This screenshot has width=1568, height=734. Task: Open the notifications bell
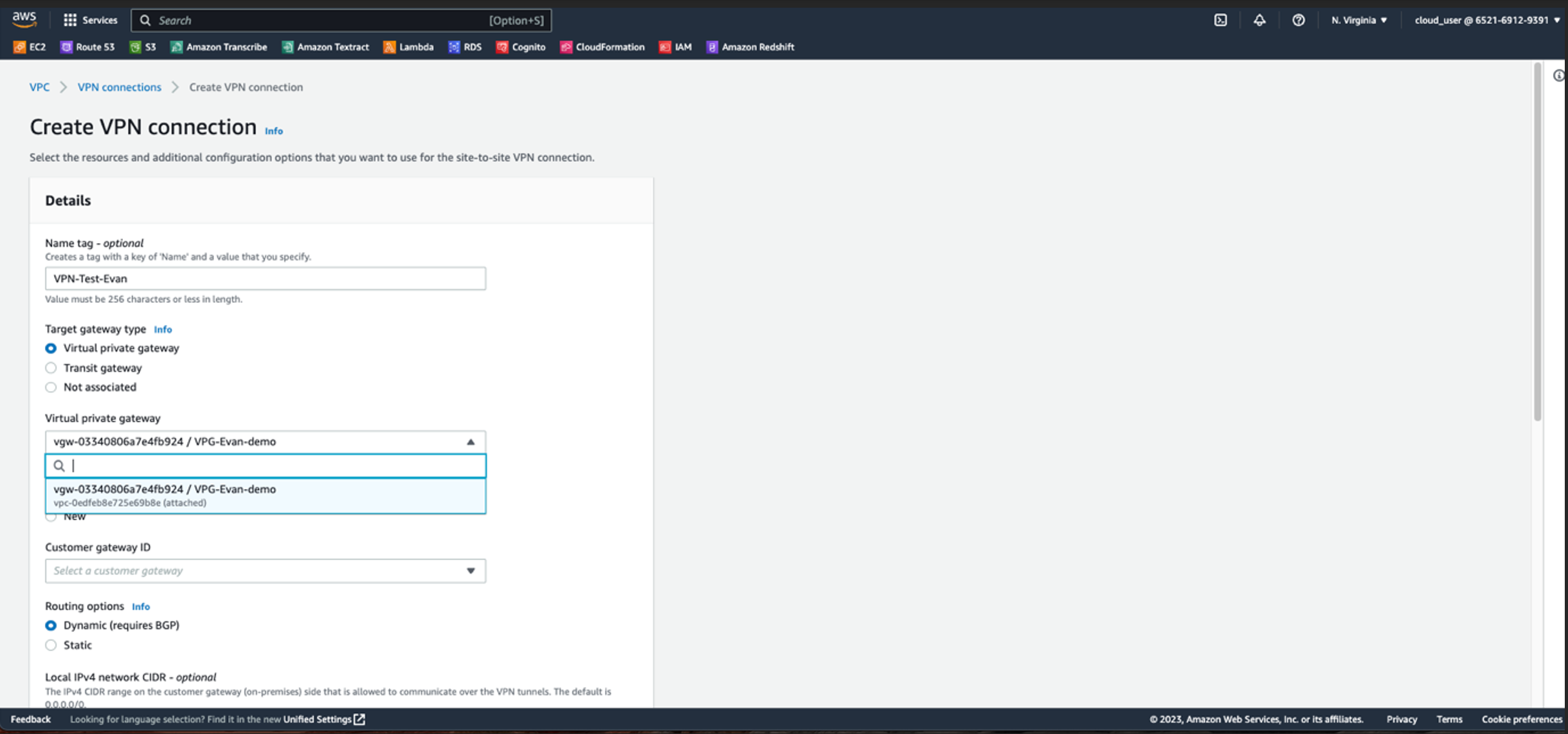(x=1259, y=20)
